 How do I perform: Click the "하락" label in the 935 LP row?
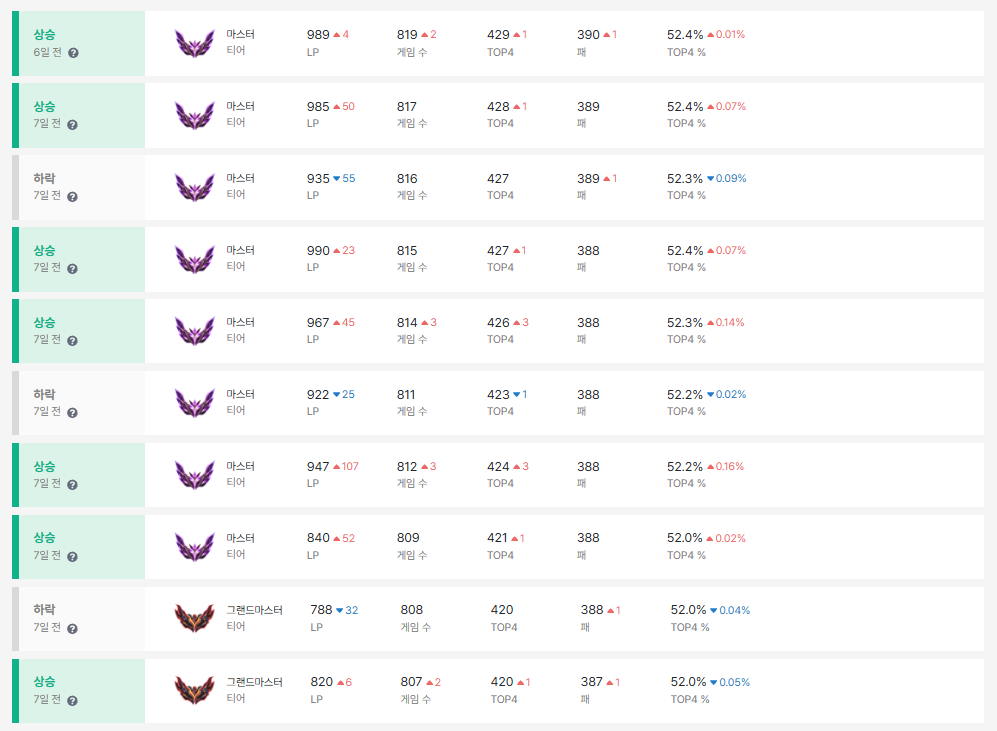pyautogui.click(x=44, y=178)
